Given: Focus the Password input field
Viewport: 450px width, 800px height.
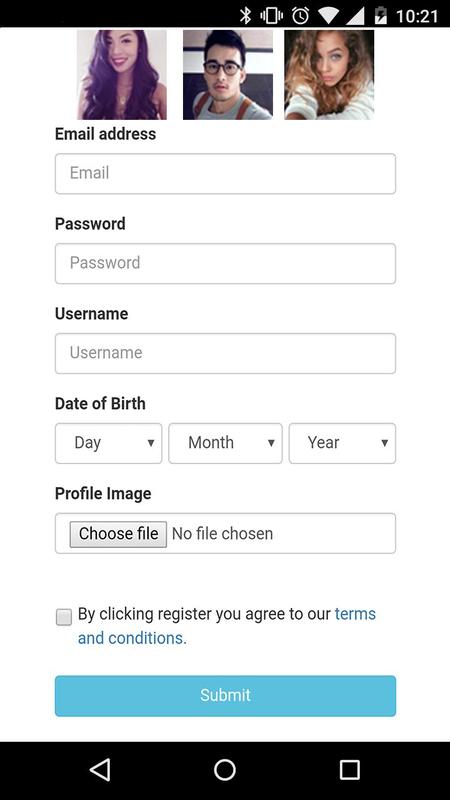Looking at the screenshot, I should 226,263.
